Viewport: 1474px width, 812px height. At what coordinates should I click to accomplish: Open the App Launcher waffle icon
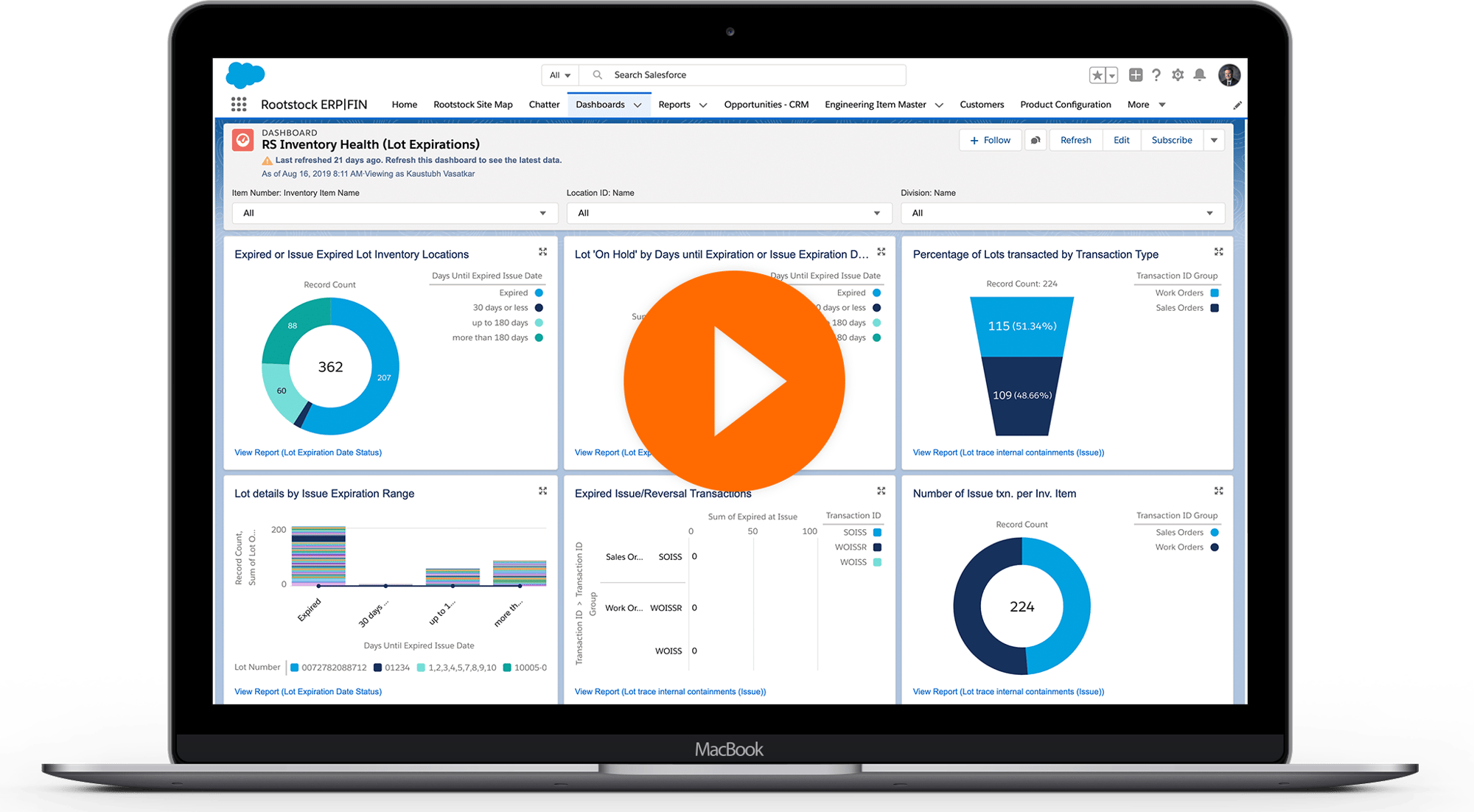tap(238, 104)
